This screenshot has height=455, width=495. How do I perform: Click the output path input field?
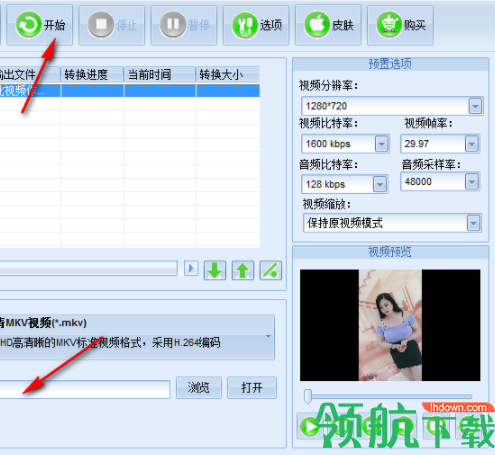pos(85,389)
